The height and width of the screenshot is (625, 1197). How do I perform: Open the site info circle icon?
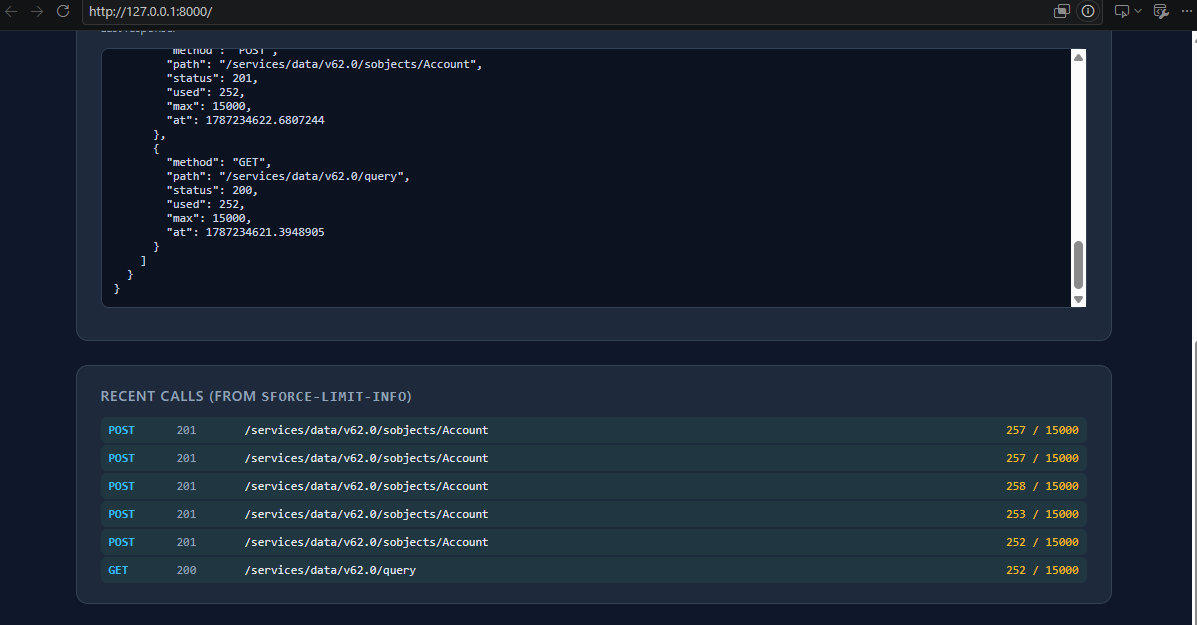1088,11
